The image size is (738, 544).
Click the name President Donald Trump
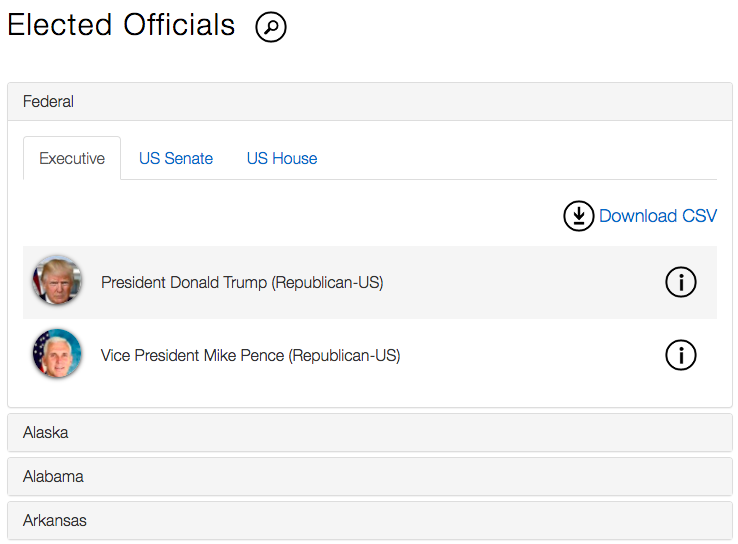click(184, 283)
